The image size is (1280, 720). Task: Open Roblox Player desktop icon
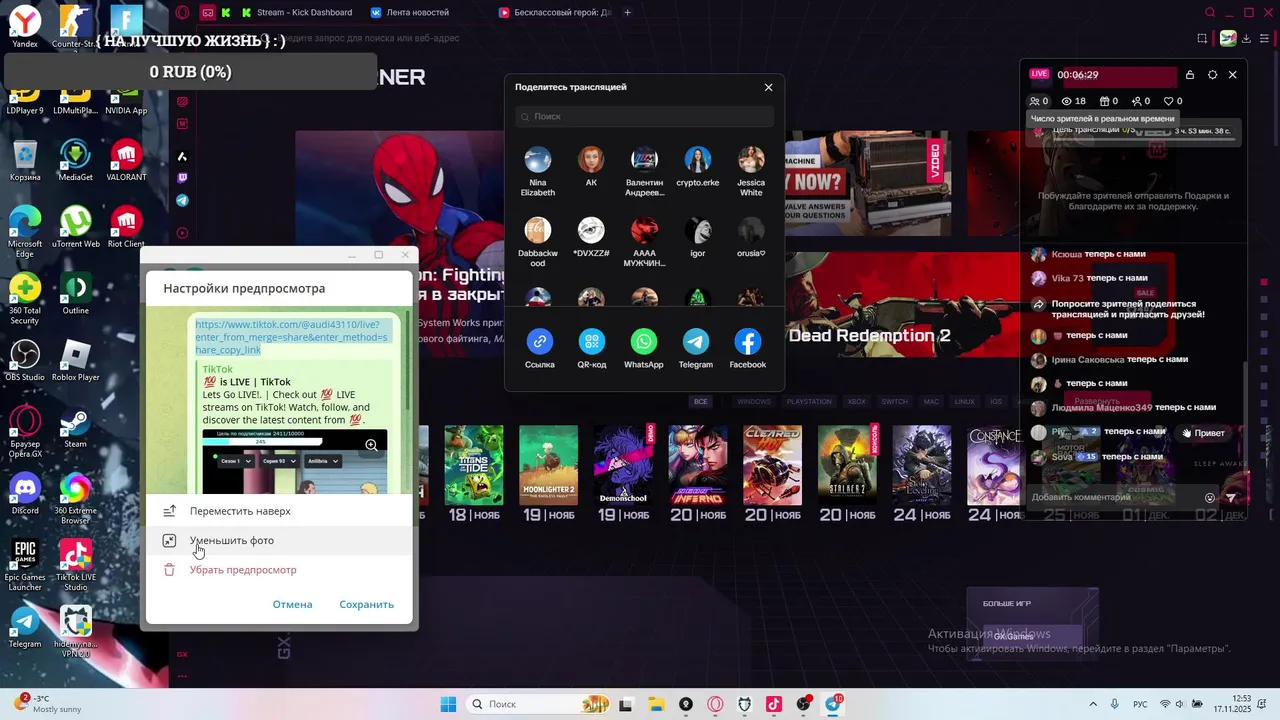click(75, 360)
